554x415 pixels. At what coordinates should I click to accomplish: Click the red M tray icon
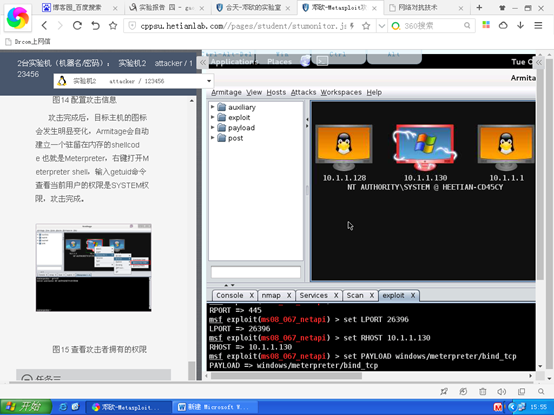498,408
